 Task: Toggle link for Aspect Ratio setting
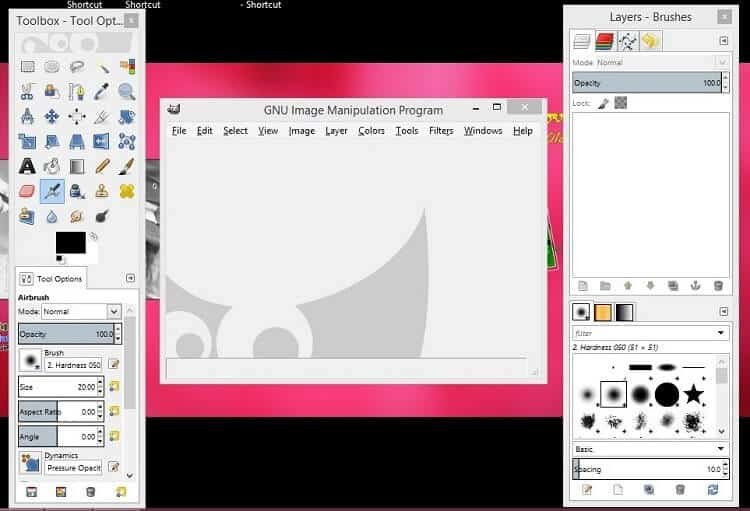(114, 411)
